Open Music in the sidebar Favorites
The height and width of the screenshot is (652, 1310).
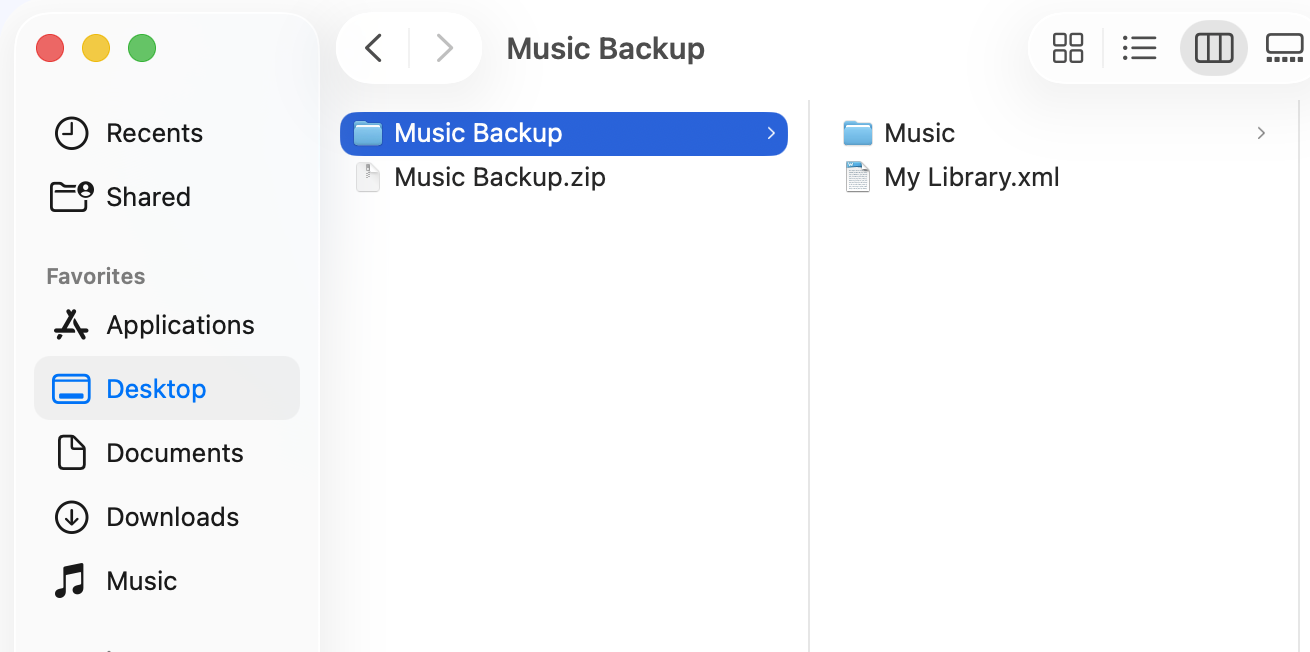pyautogui.click(x=141, y=581)
